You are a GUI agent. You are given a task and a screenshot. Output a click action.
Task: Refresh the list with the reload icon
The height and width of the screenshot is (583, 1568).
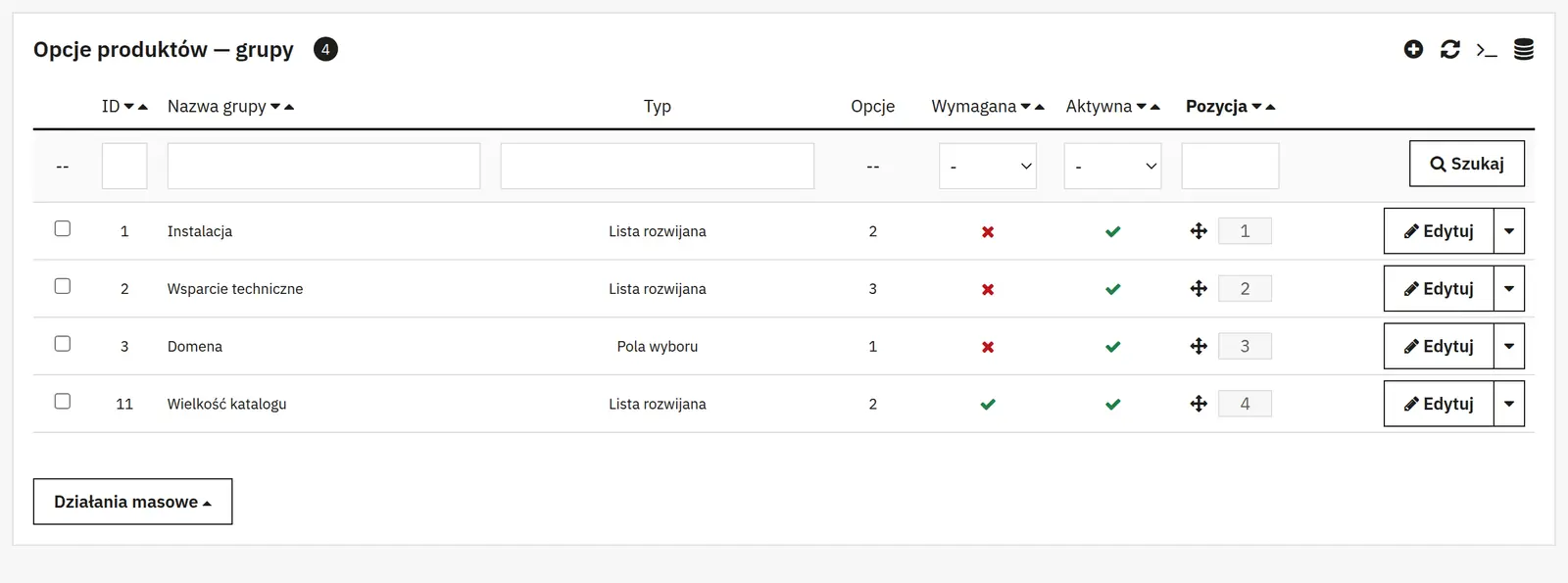[1450, 49]
